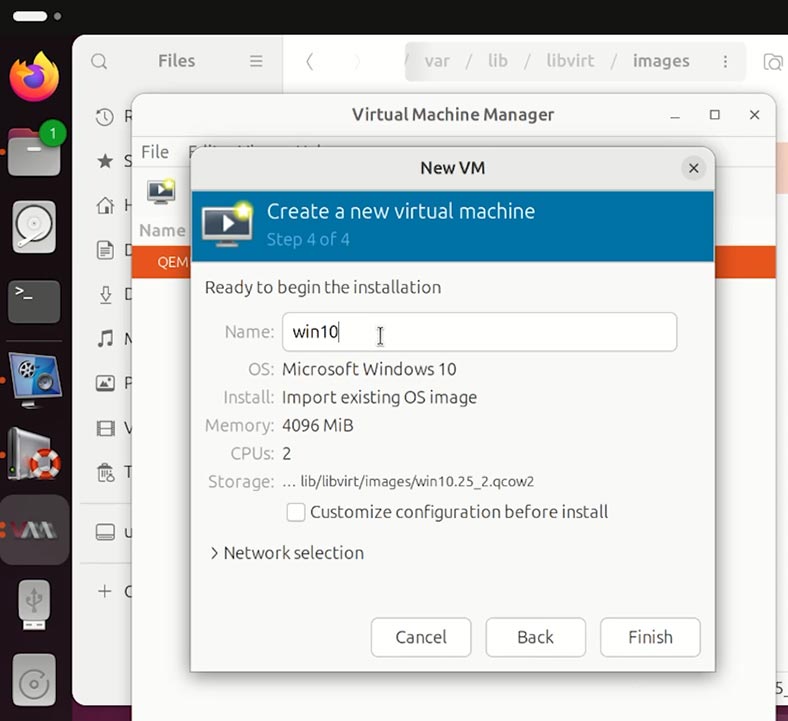Open Pictures in the Files sidebar
This screenshot has height=721, width=788.
105,383
